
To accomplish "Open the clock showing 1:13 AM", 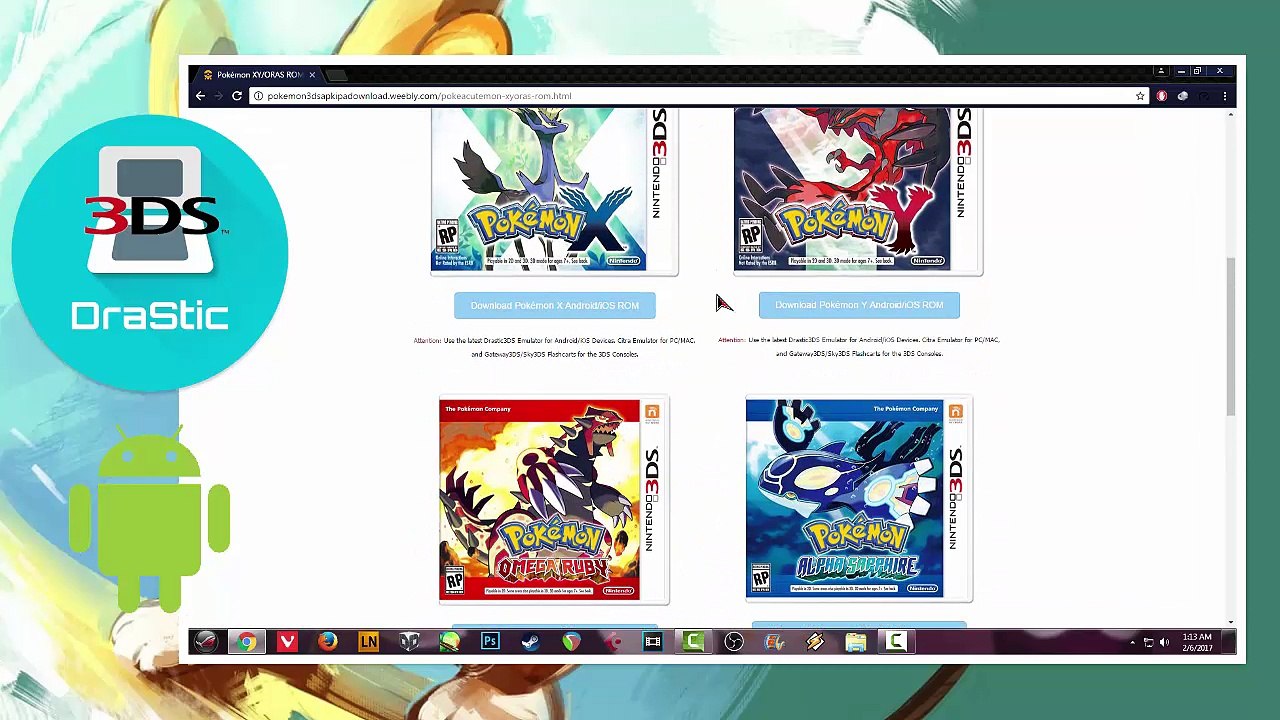I will pos(1197,642).
